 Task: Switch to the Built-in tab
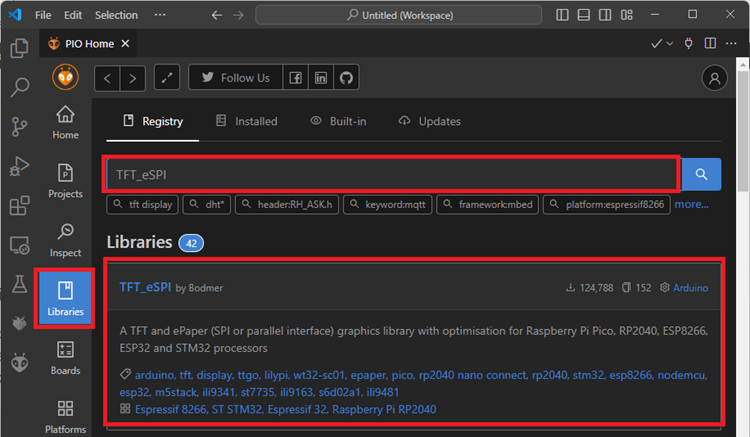(338, 121)
